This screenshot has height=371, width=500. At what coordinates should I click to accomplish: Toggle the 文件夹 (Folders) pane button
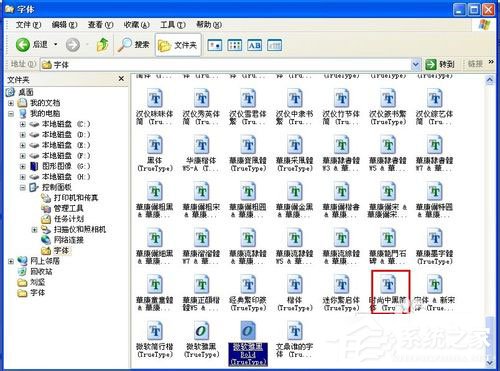pyautogui.click(x=178, y=45)
